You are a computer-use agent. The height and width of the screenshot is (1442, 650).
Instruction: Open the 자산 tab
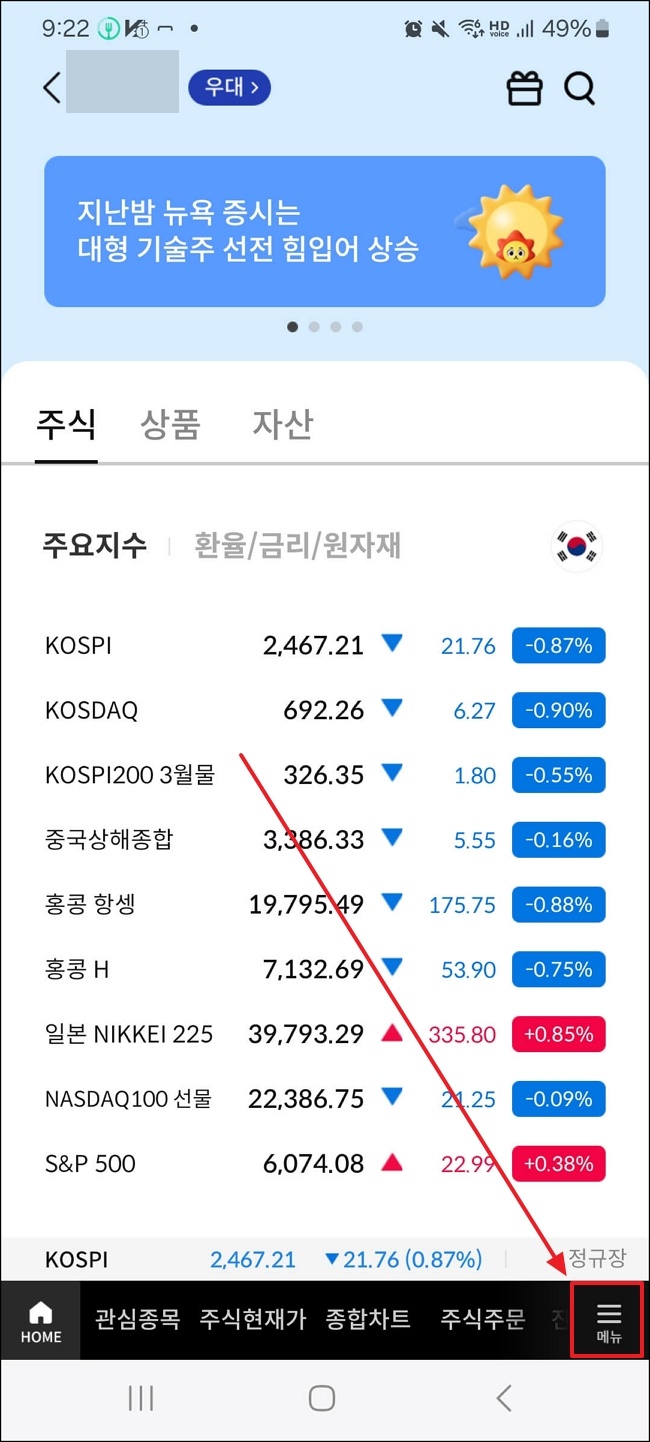281,424
